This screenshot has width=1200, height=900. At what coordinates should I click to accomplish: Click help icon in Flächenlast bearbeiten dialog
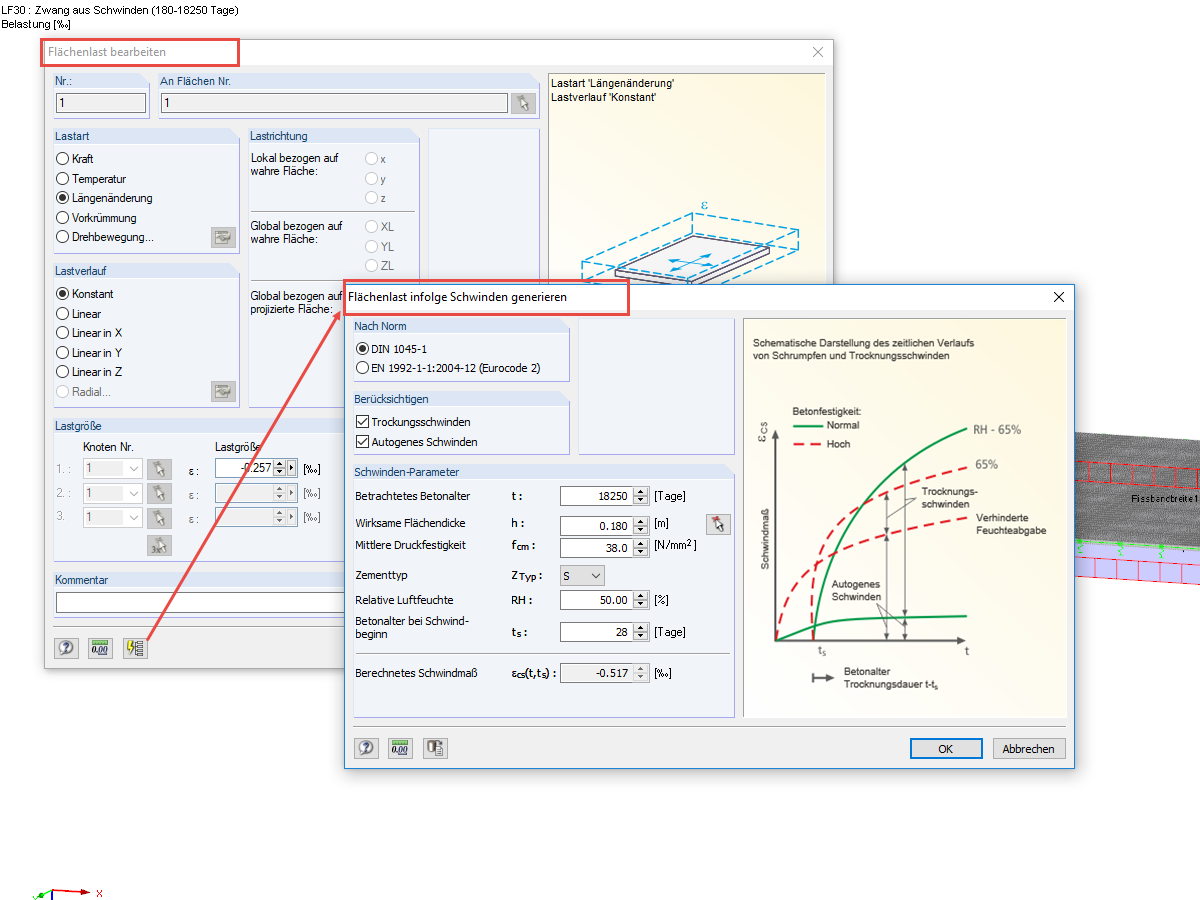coord(66,647)
